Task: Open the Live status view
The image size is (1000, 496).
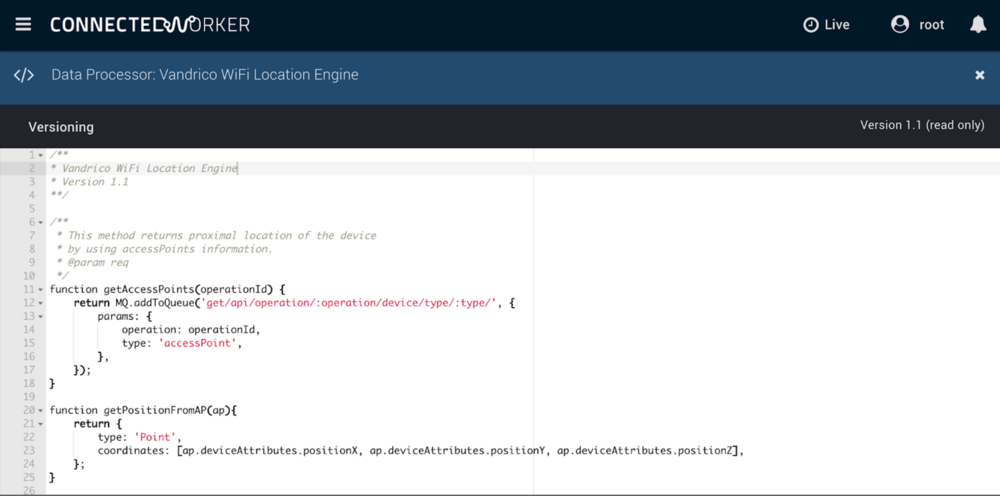Action: click(826, 25)
